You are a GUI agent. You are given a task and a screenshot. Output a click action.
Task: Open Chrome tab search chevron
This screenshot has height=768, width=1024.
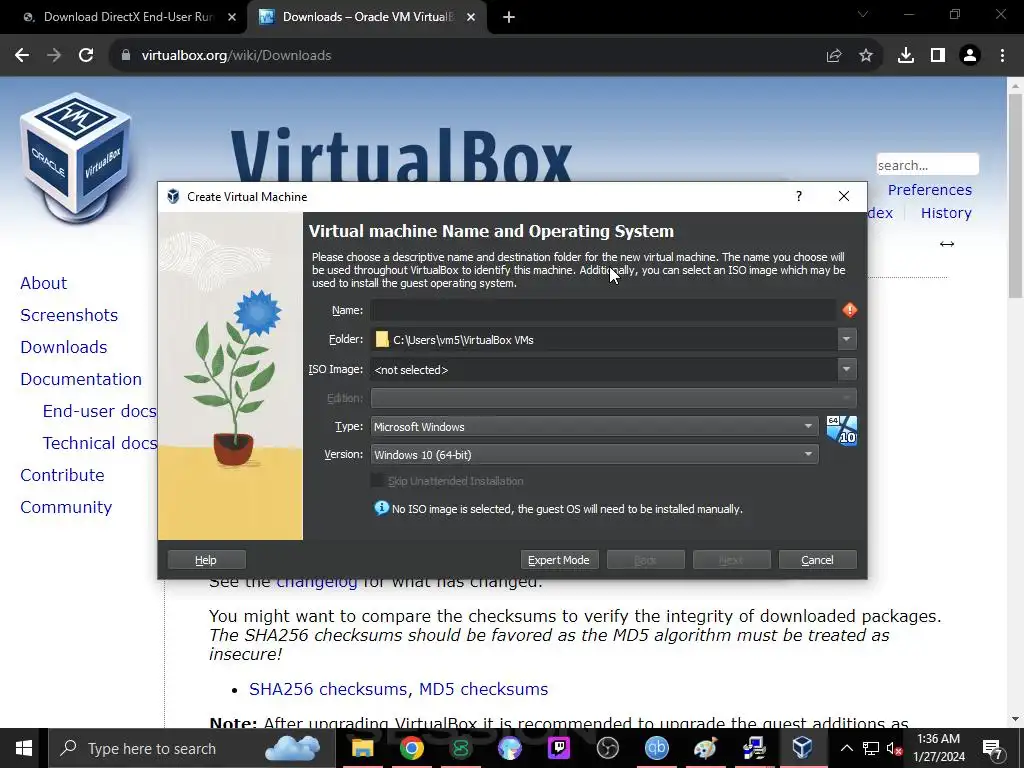pos(863,14)
